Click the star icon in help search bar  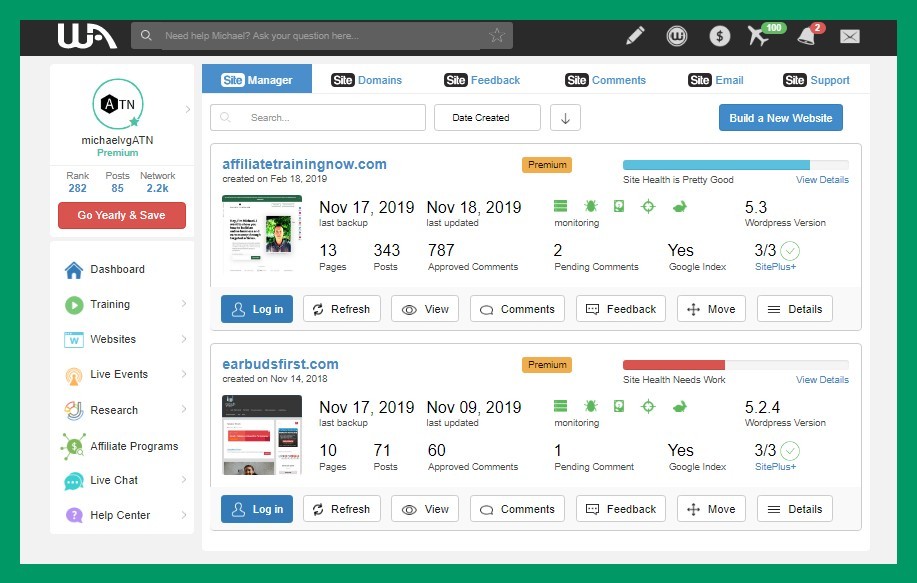[x=497, y=35]
